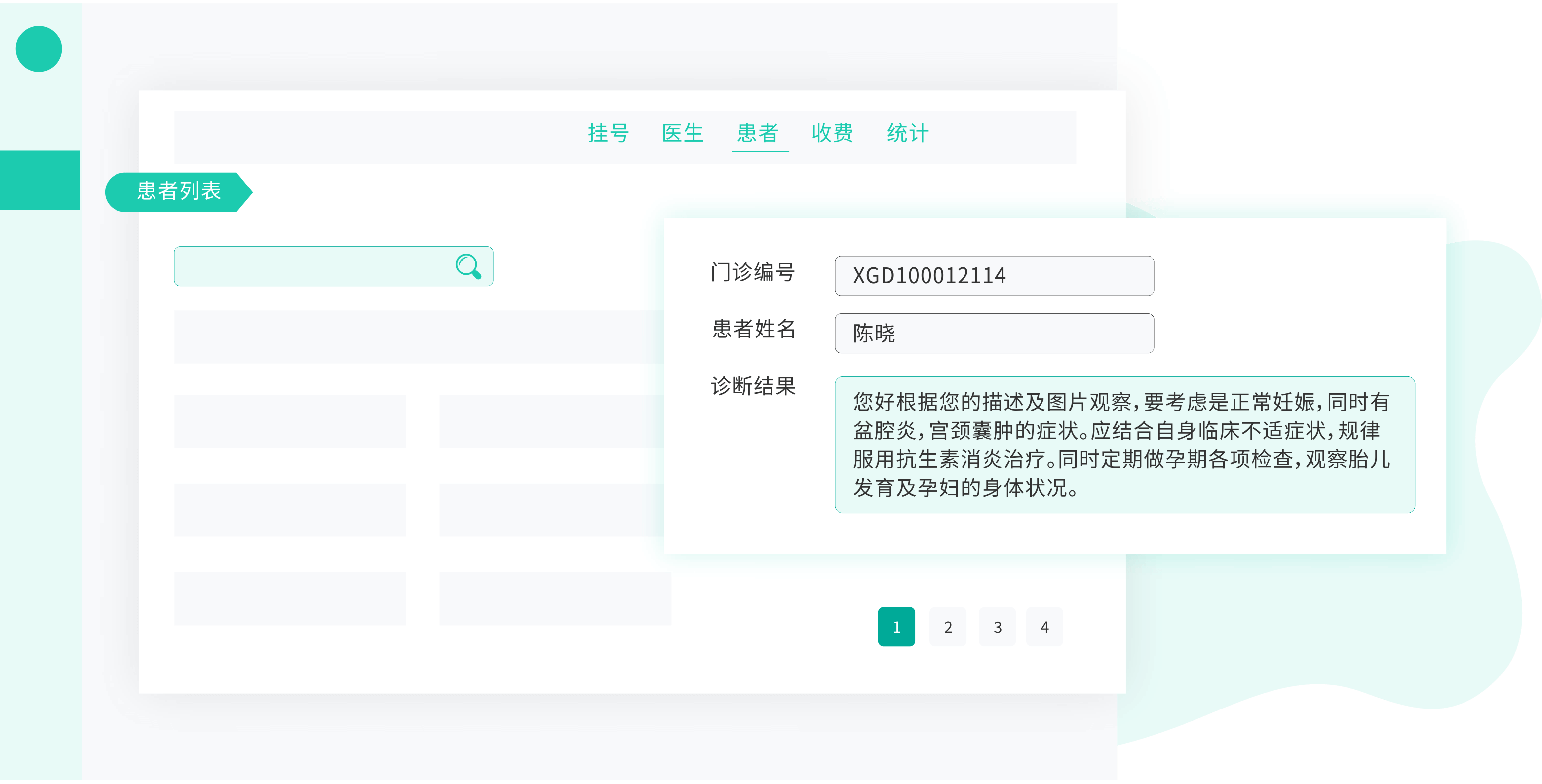Select the highlighted green sidebar item
The image size is (1542, 784).
point(40,180)
